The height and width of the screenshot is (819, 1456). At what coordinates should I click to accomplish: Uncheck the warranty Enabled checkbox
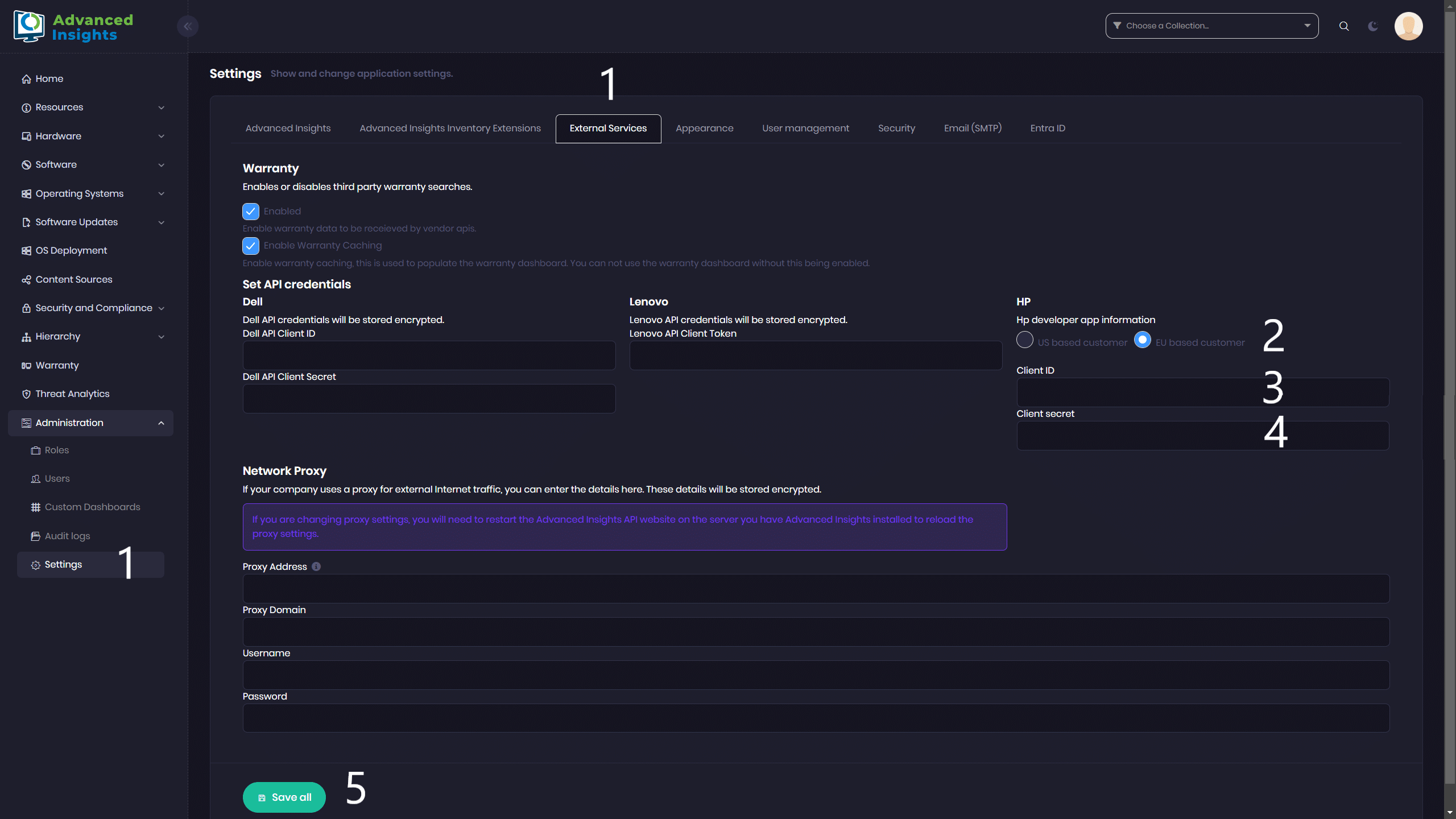(x=251, y=212)
